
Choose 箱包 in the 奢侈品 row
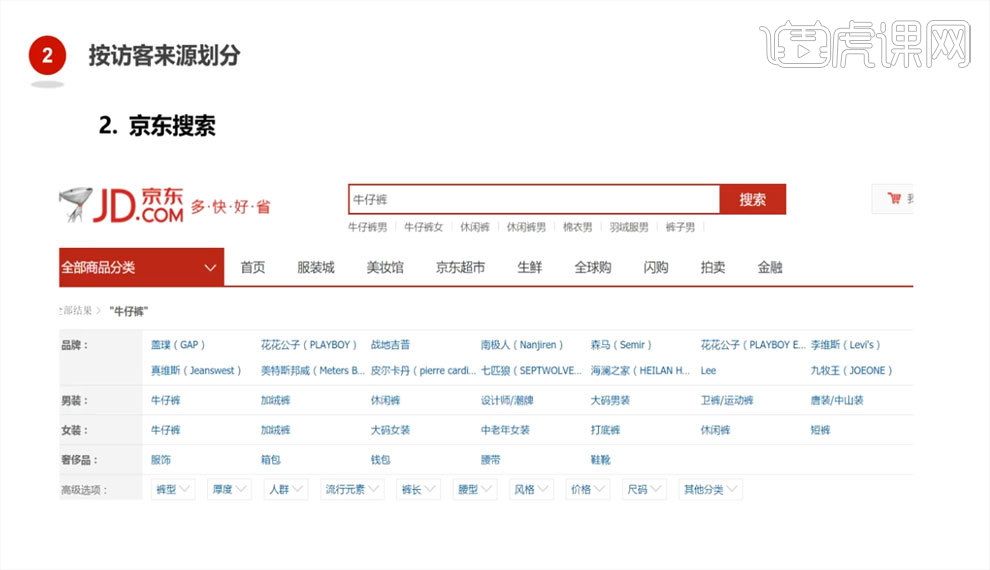pos(271,460)
